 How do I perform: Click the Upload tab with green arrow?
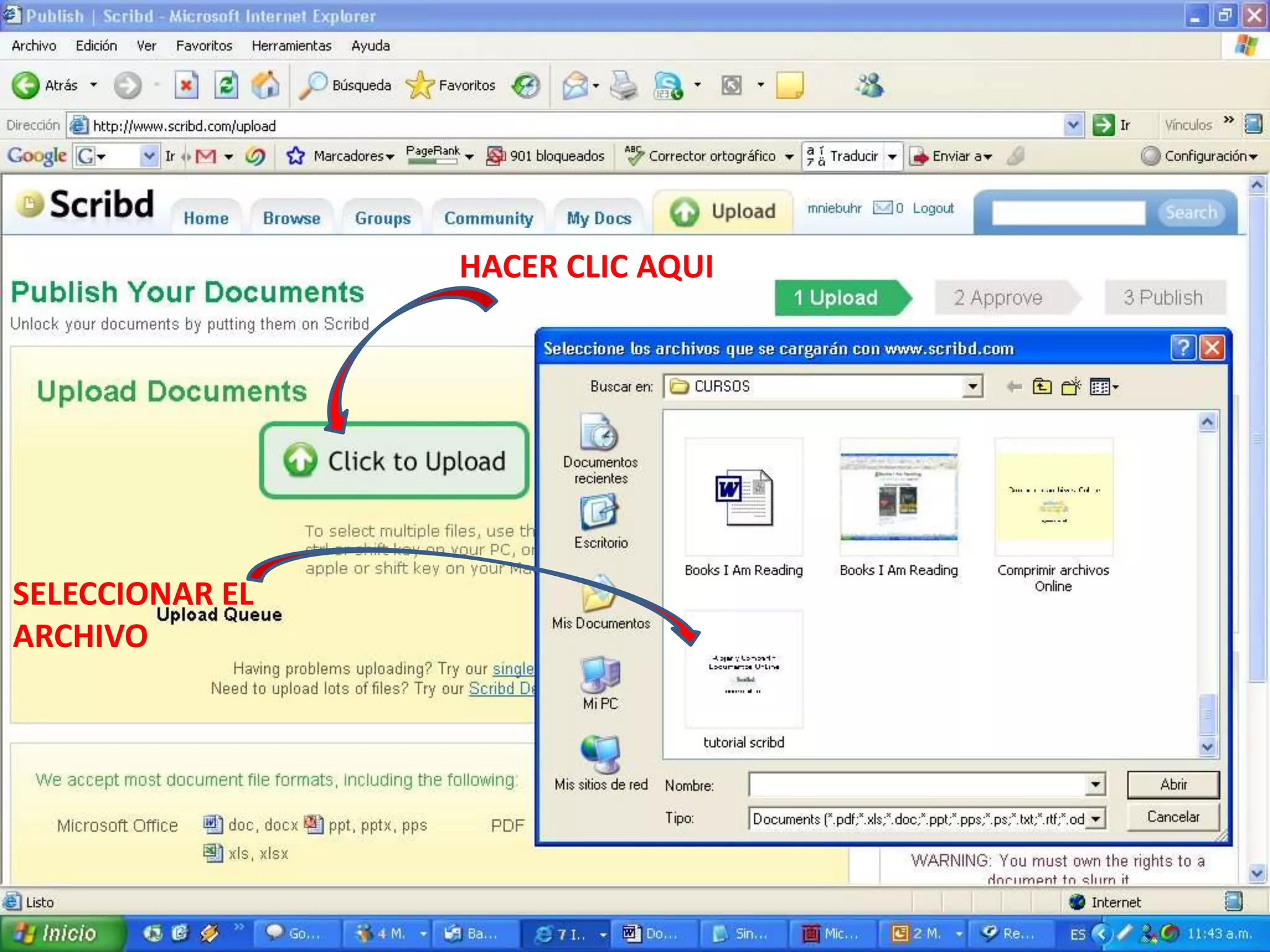723,211
